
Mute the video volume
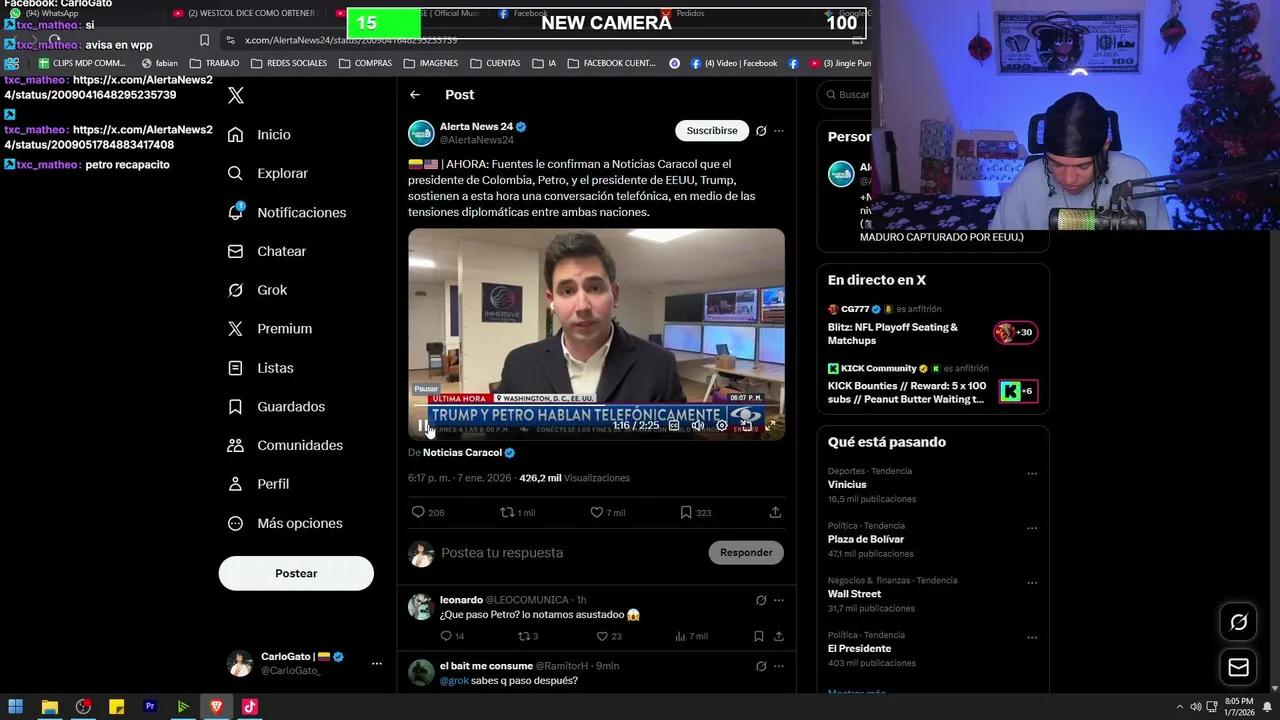698,426
